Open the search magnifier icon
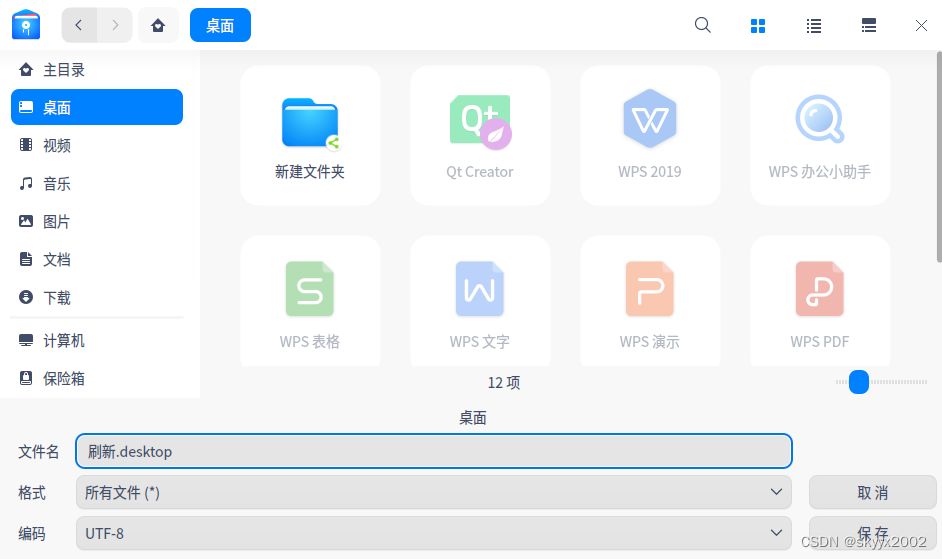The height and width of the screenshot is (559, 942). coord(702,25)
